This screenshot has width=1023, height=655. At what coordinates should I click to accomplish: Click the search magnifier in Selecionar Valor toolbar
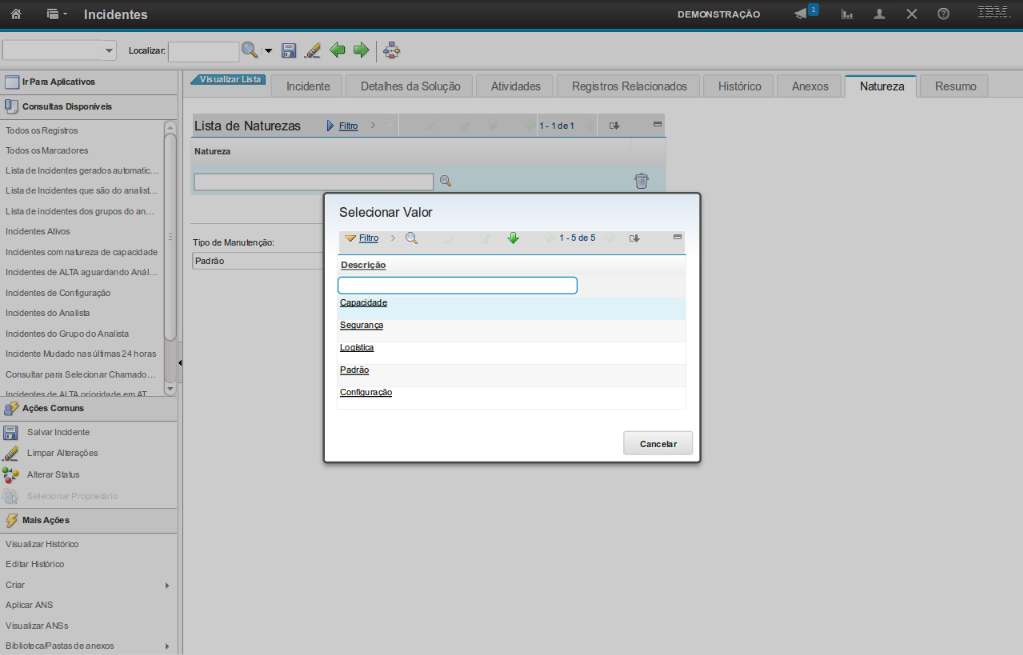411,238
